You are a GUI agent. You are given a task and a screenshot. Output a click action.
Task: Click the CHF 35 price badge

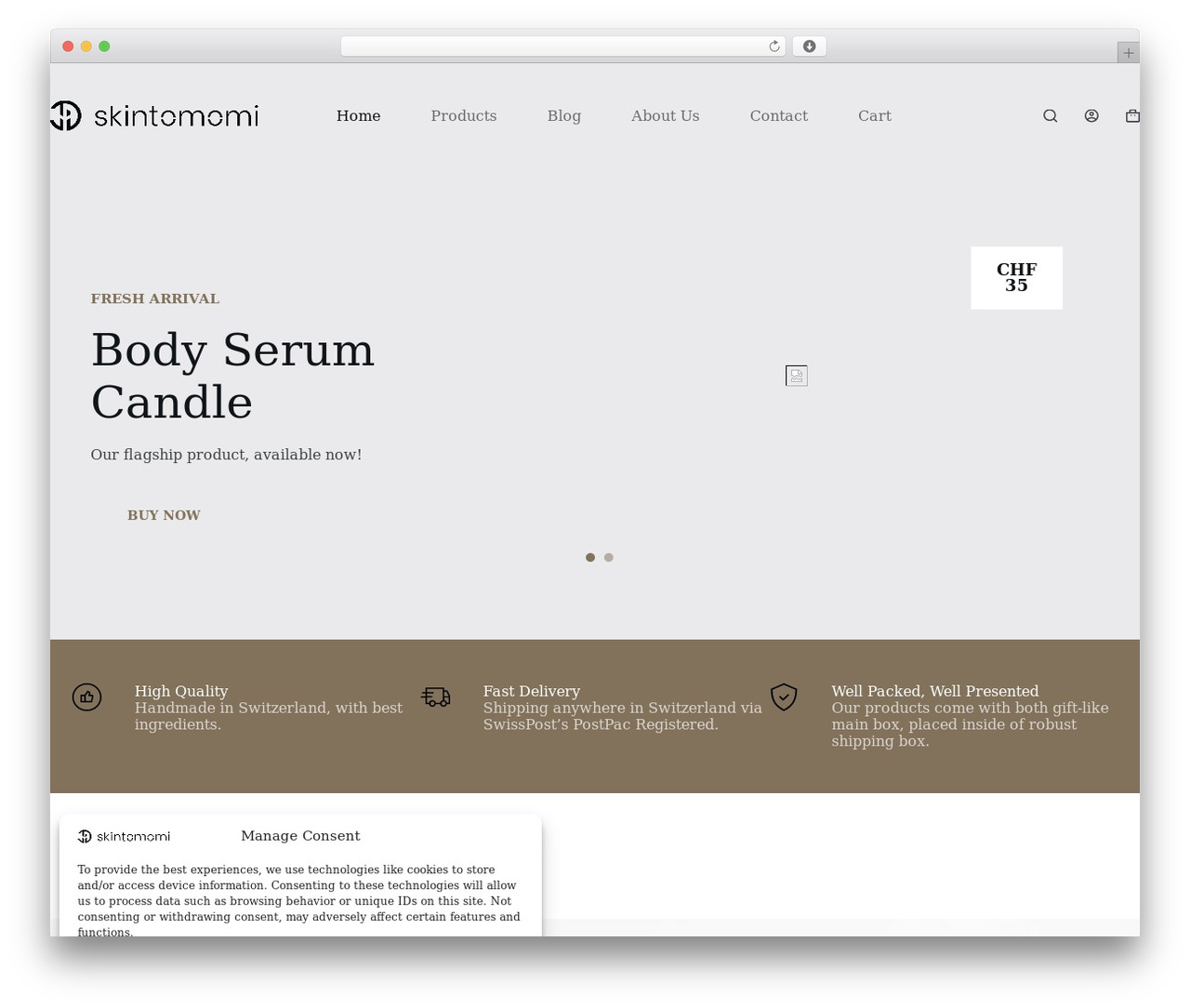[1017, 278]
